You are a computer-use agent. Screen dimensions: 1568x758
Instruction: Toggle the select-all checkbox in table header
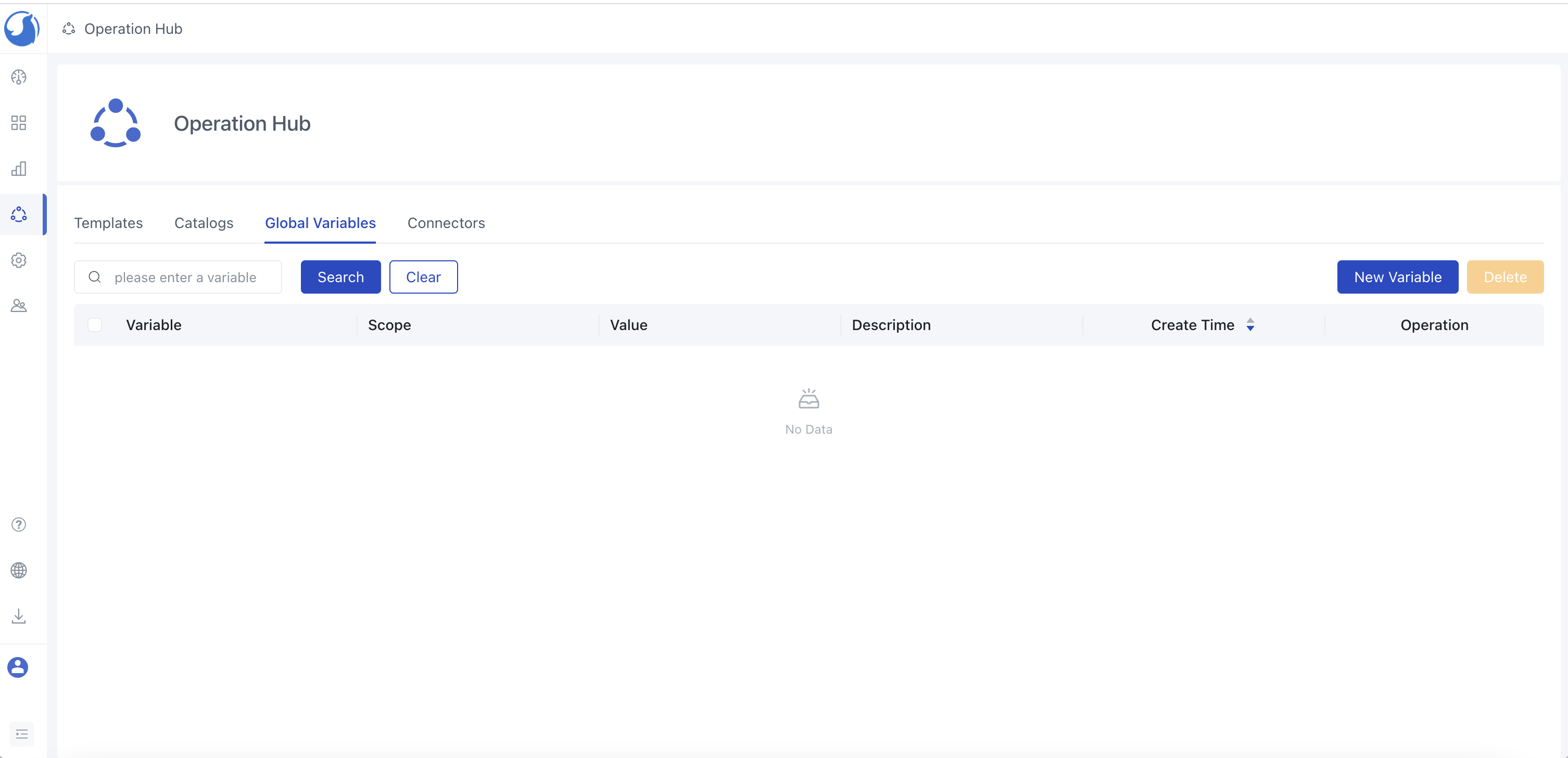tap(94, 325)
